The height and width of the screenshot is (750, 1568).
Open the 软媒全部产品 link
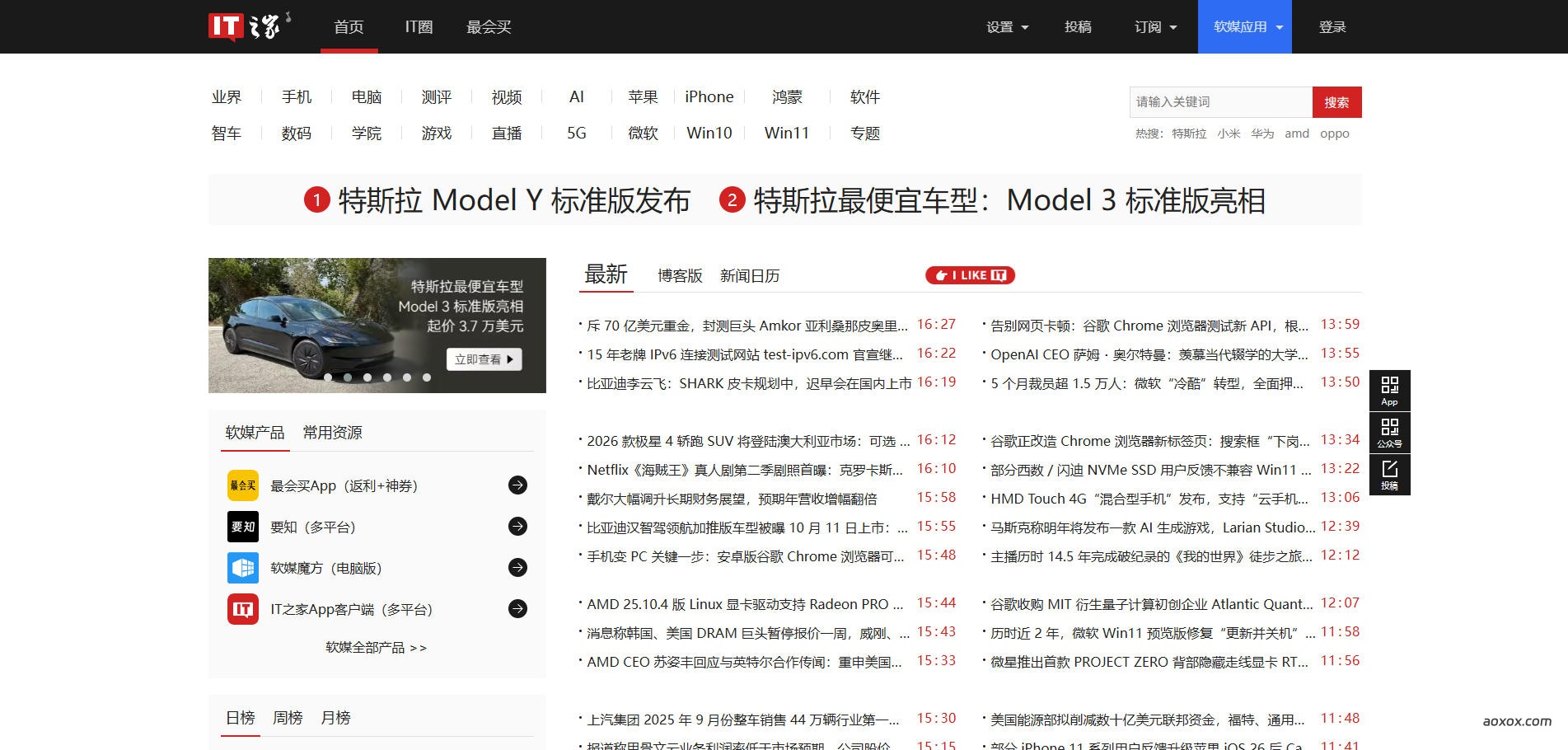point(377,648)
